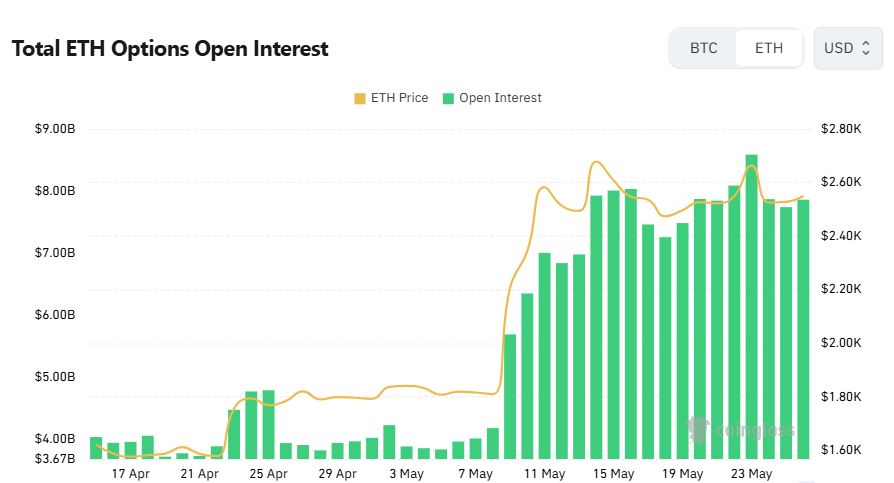
Task: Click the Total ETH Options Open Interest title
Action: tap(170, 49)
